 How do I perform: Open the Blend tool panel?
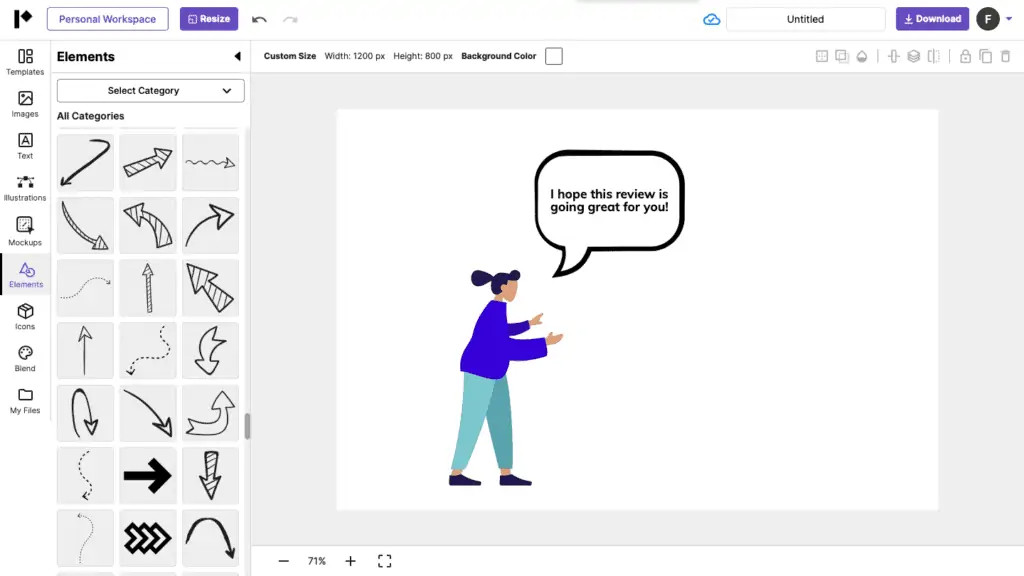pos(25,358)
